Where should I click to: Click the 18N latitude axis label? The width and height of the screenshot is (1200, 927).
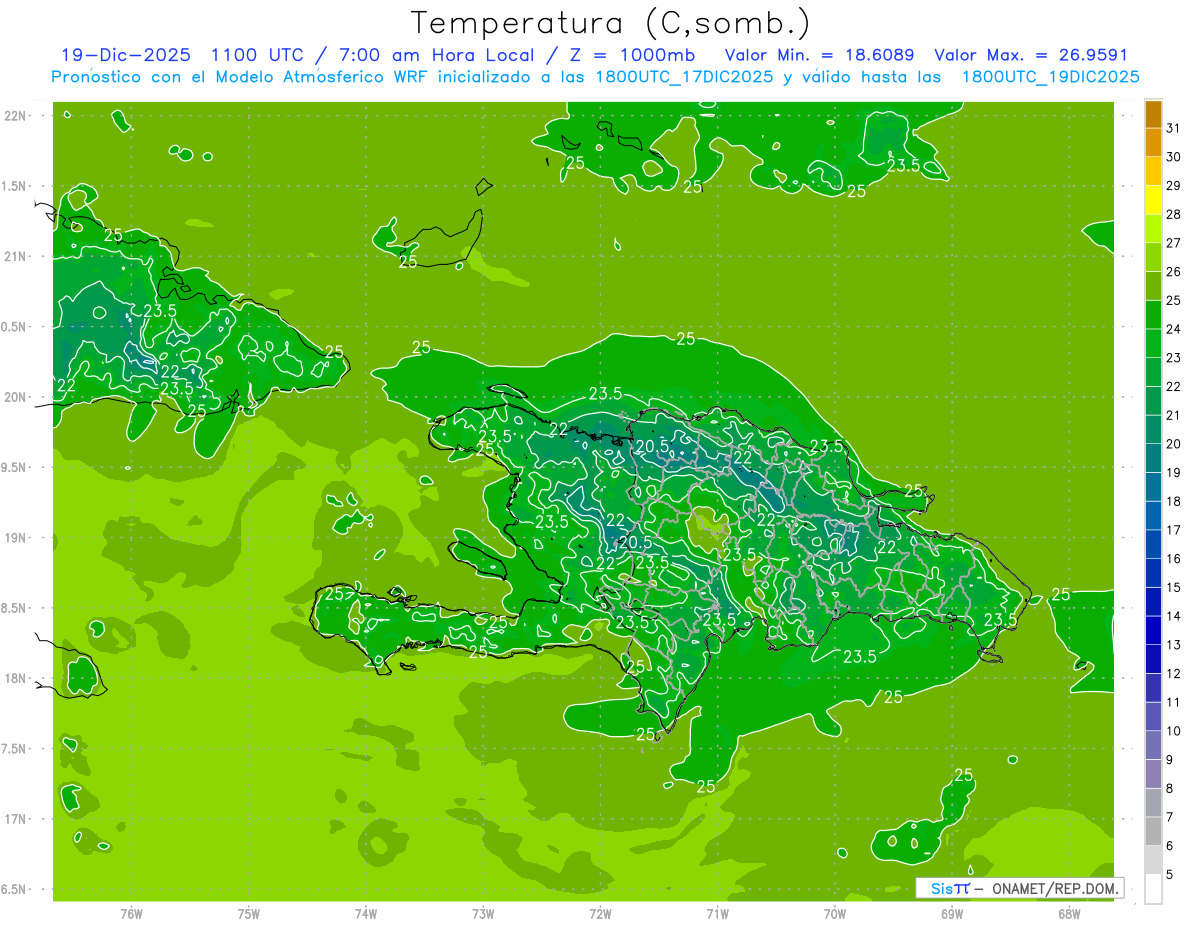pyautogui.click(x=17, y=679)
